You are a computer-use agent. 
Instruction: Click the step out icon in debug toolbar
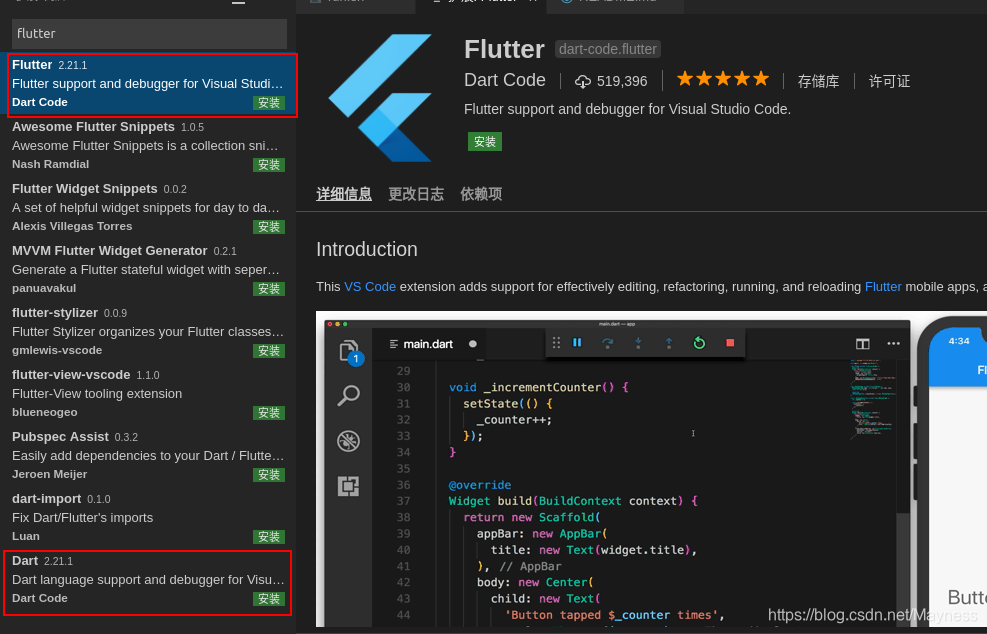click(x=668, y=343)
